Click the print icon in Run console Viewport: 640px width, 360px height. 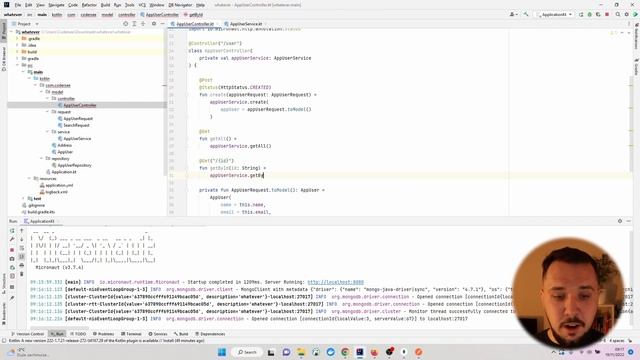coord(22,265)
